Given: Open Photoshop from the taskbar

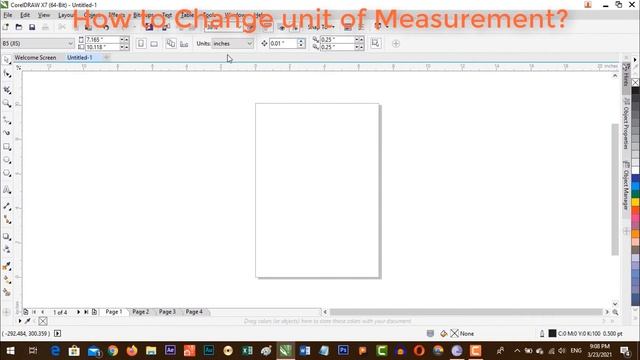Looking at the screenshot, I should 343,351.
